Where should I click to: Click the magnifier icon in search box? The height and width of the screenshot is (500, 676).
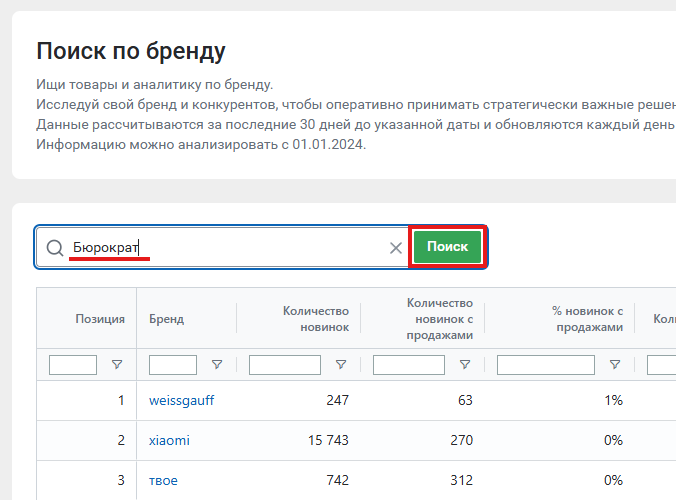click(x=55, y=248)
